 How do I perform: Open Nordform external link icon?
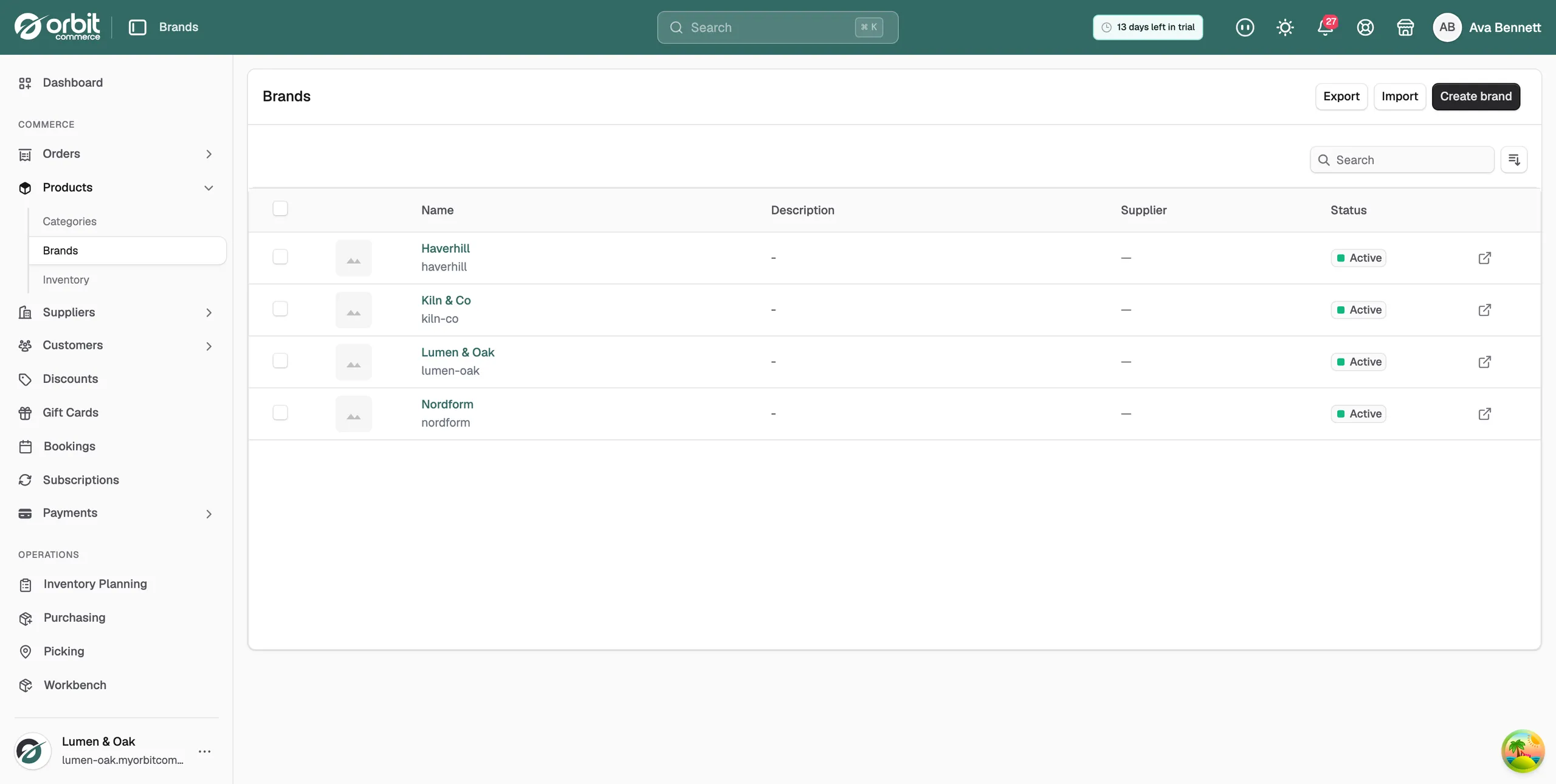pyautogui.click(x=1484, y=414)
